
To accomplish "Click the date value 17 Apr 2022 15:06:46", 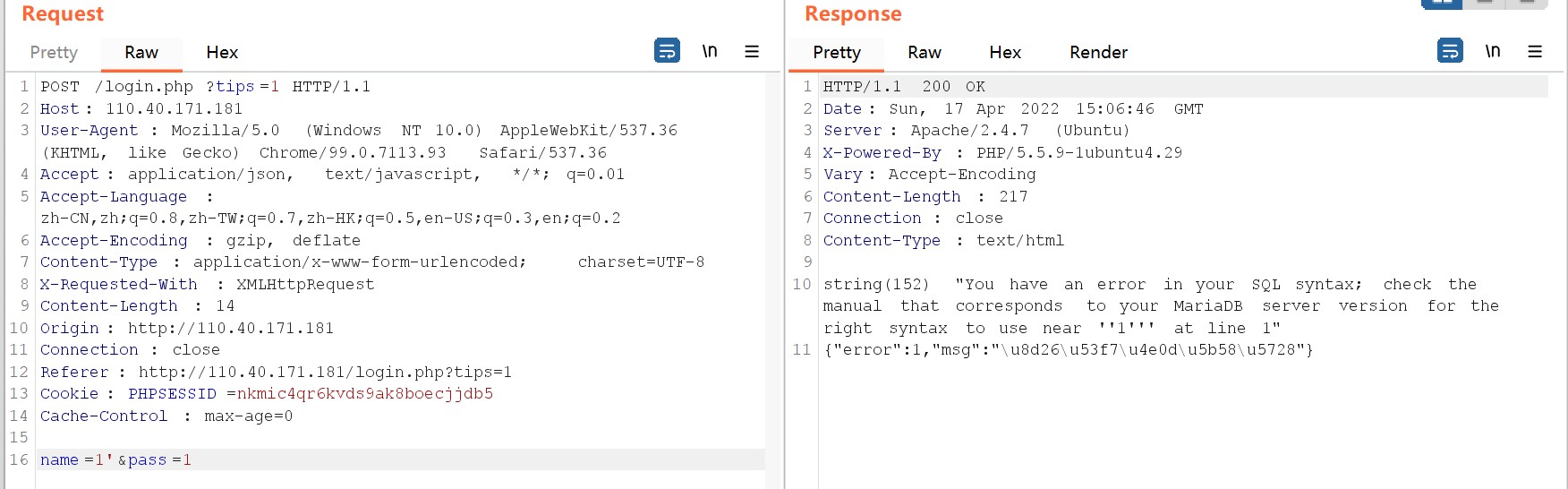I will [x=1049, y=108].
